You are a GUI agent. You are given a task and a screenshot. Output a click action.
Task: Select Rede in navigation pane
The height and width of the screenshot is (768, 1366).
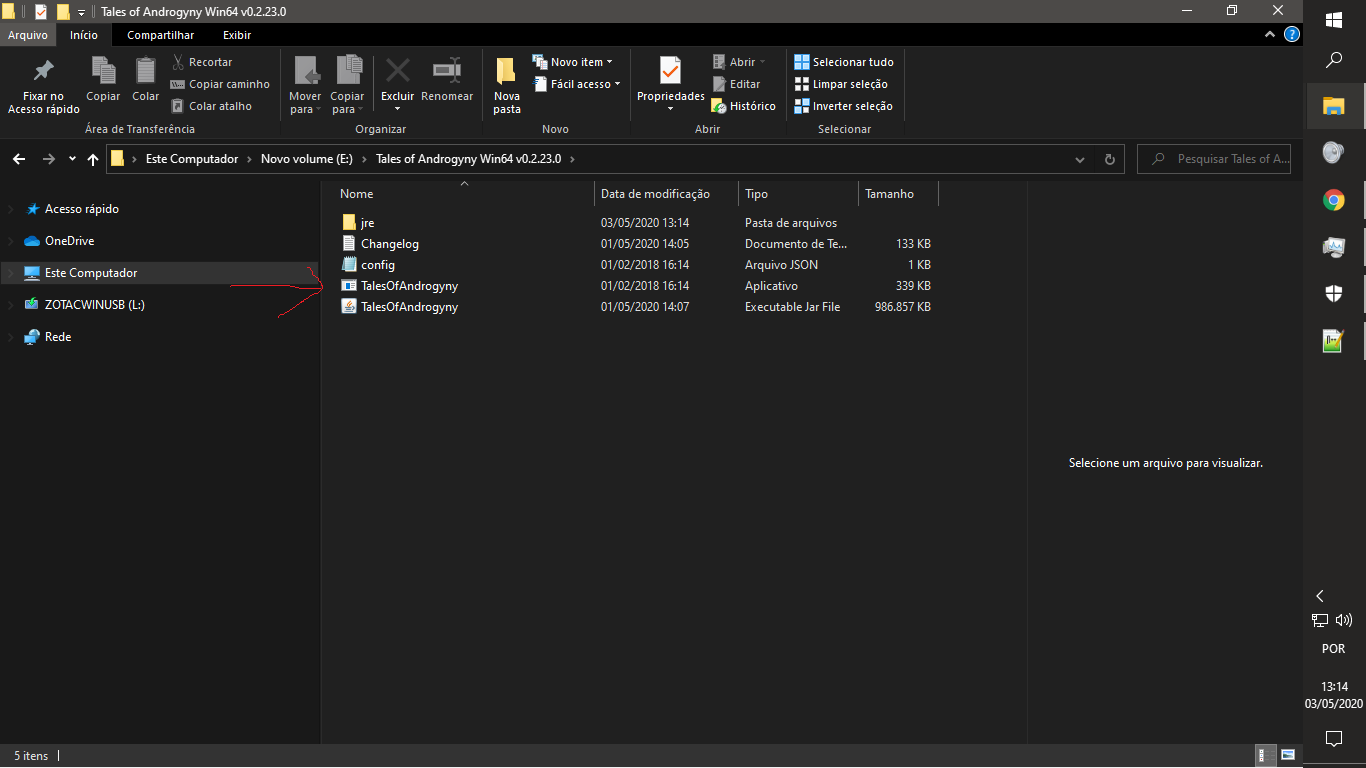pos(58,337)
